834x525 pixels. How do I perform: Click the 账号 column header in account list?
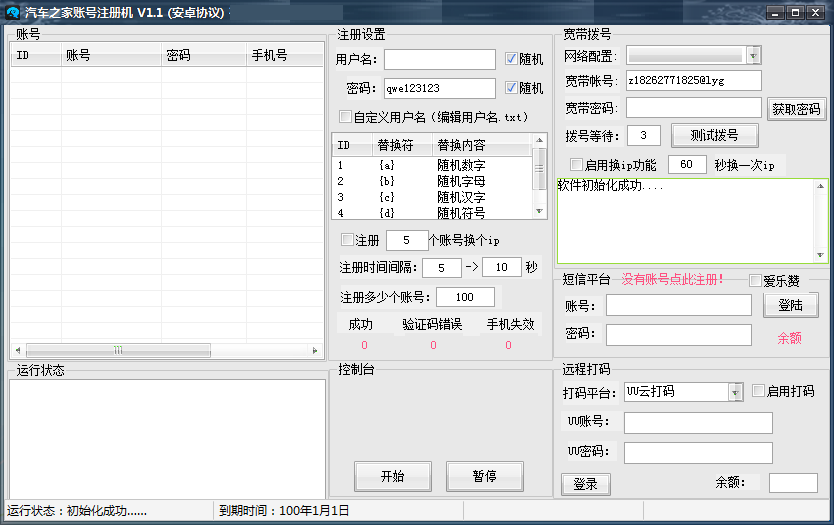click(111, 55)
